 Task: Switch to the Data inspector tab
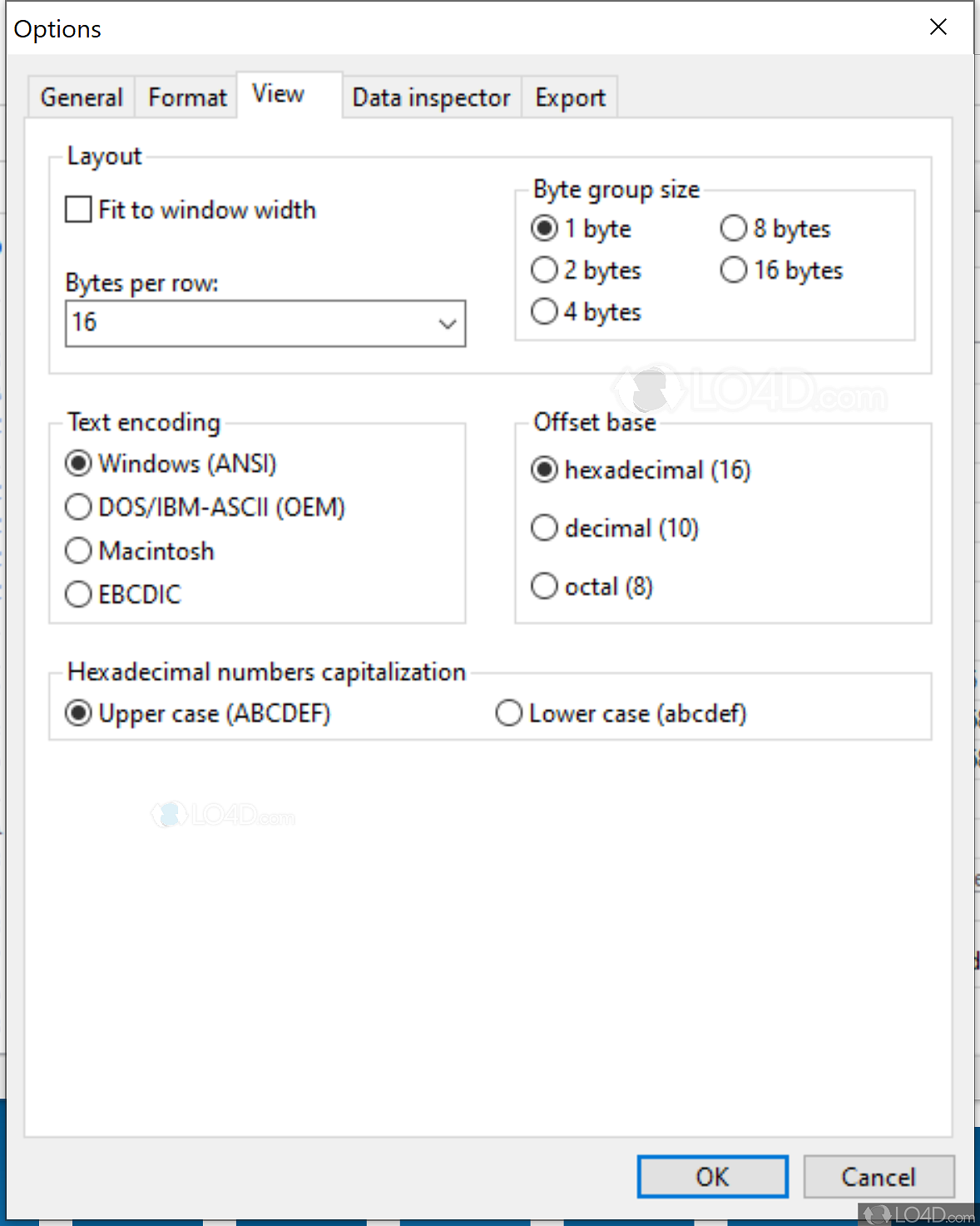431,97
